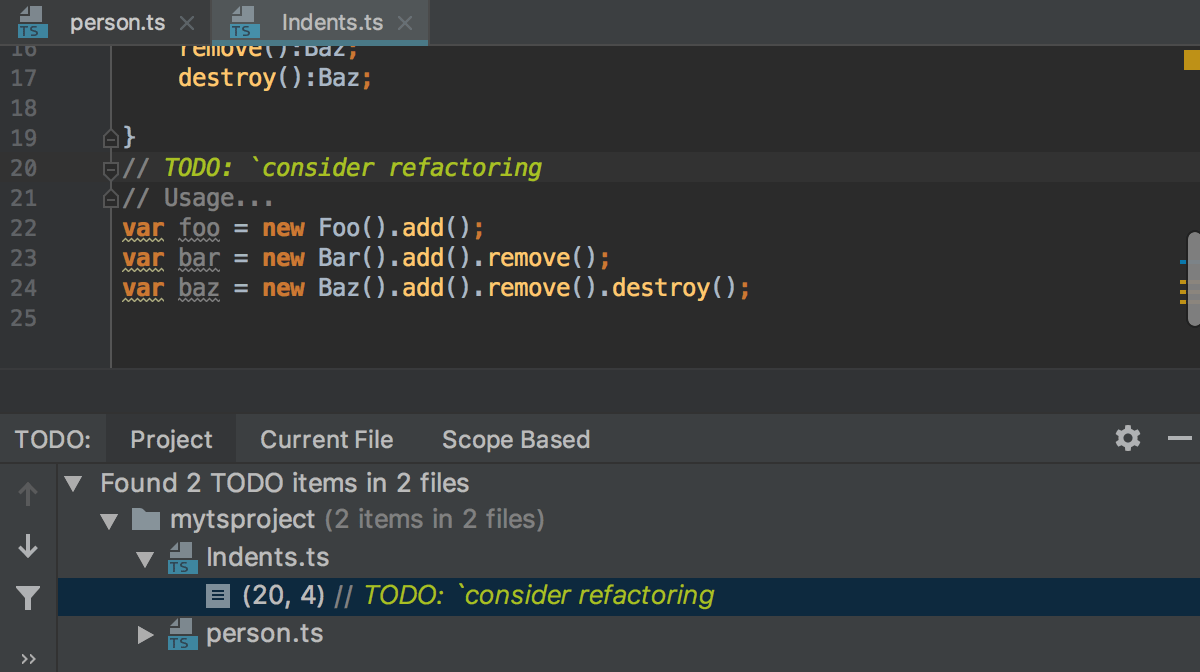Collapse the mytsproject folder node

click(108, 520)
